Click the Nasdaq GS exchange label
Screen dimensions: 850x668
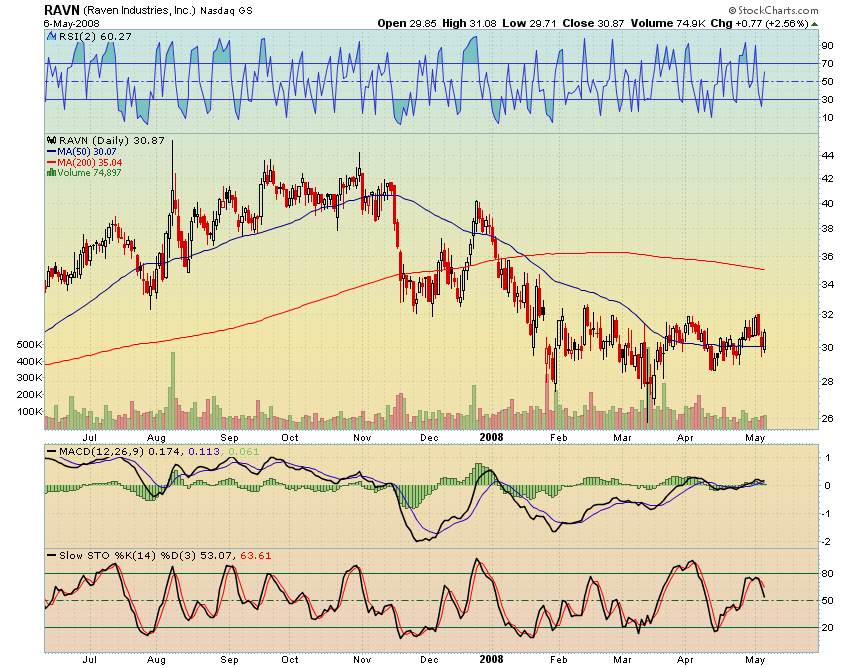coord(227,11)
